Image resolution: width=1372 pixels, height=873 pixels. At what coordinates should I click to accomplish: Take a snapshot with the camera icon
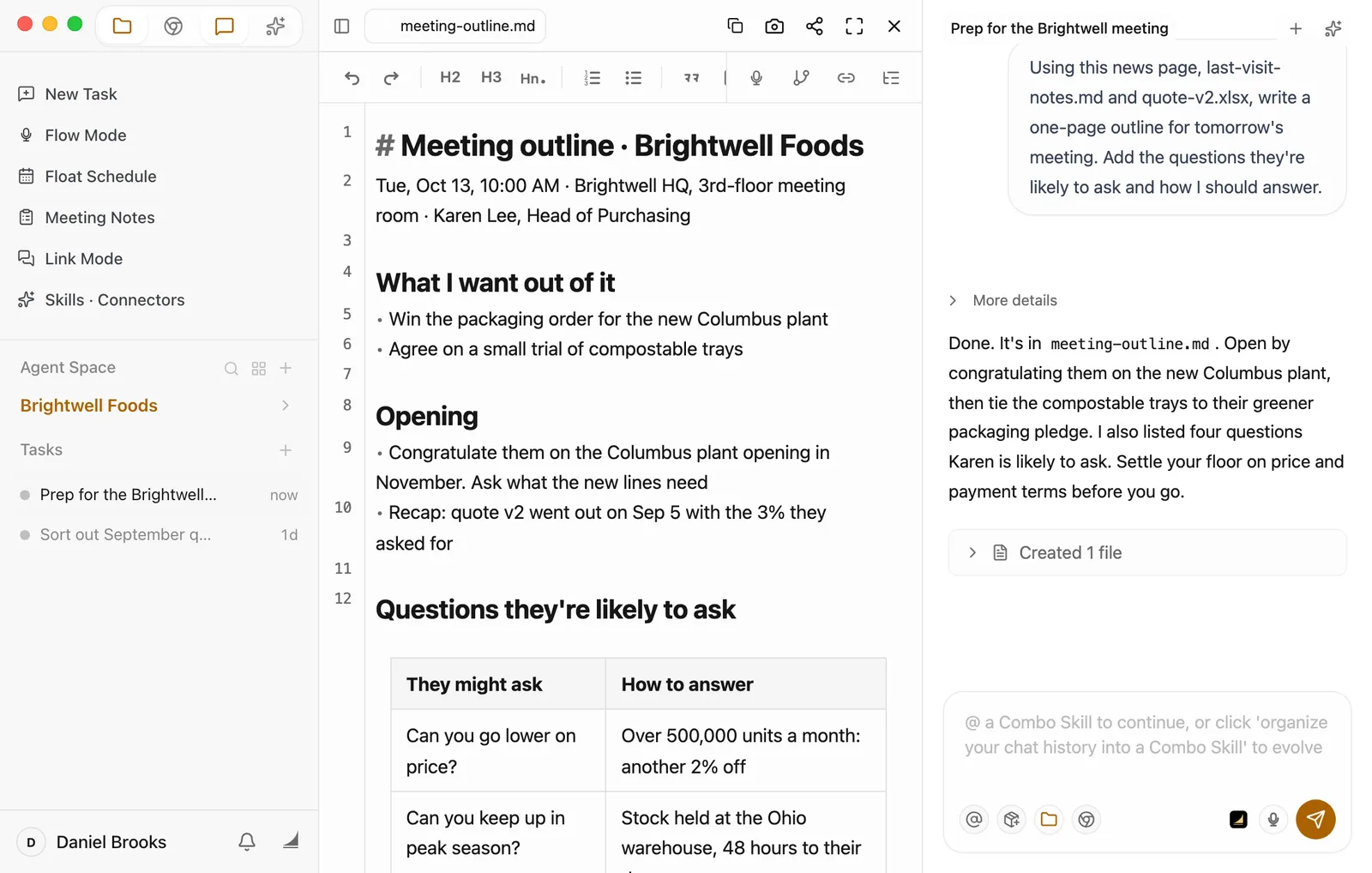click(774, 26)
